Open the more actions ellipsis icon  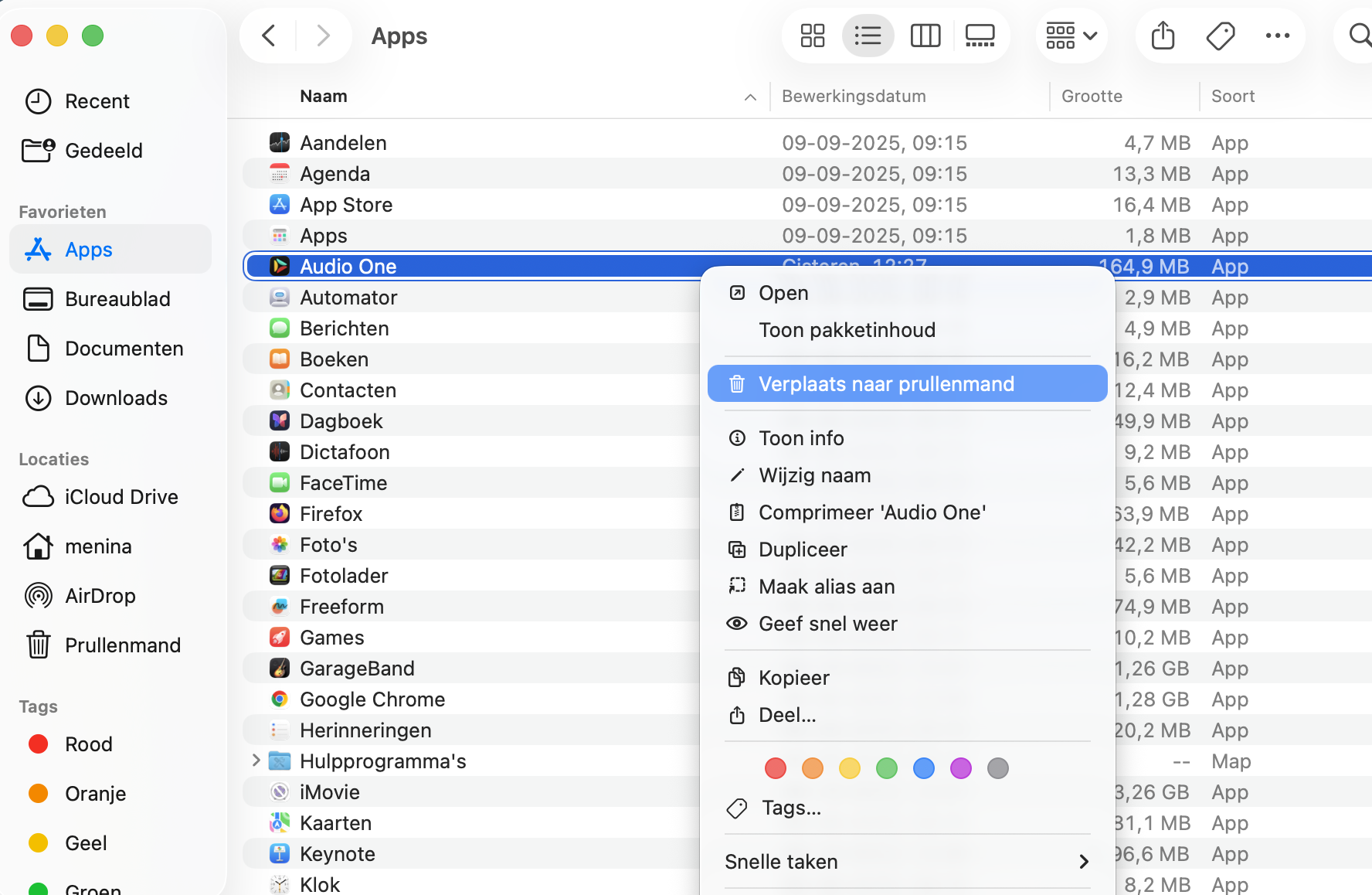tap(1278, 36)
